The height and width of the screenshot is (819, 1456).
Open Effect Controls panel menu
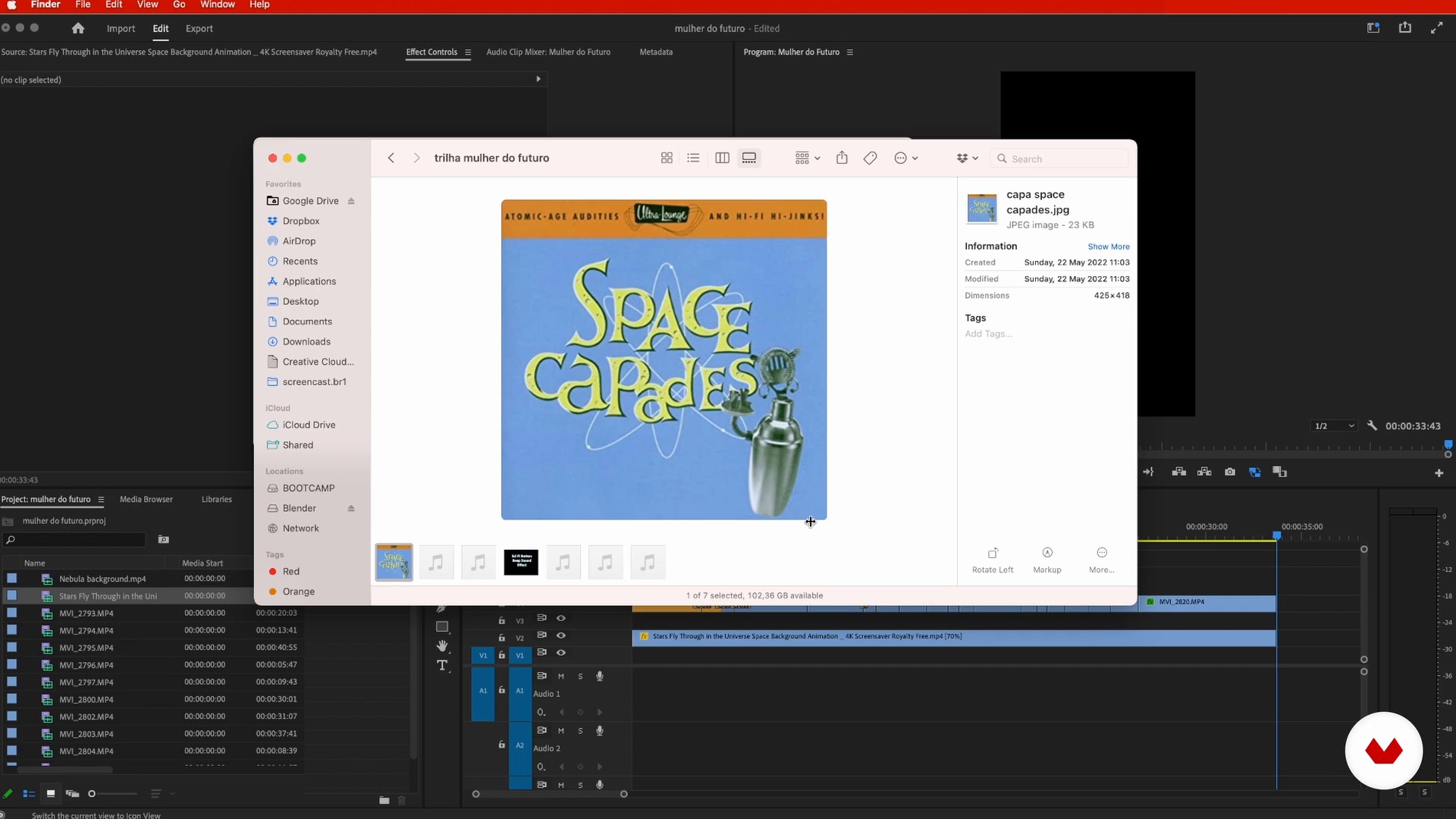pyautogui.click(x=468, y=52)
